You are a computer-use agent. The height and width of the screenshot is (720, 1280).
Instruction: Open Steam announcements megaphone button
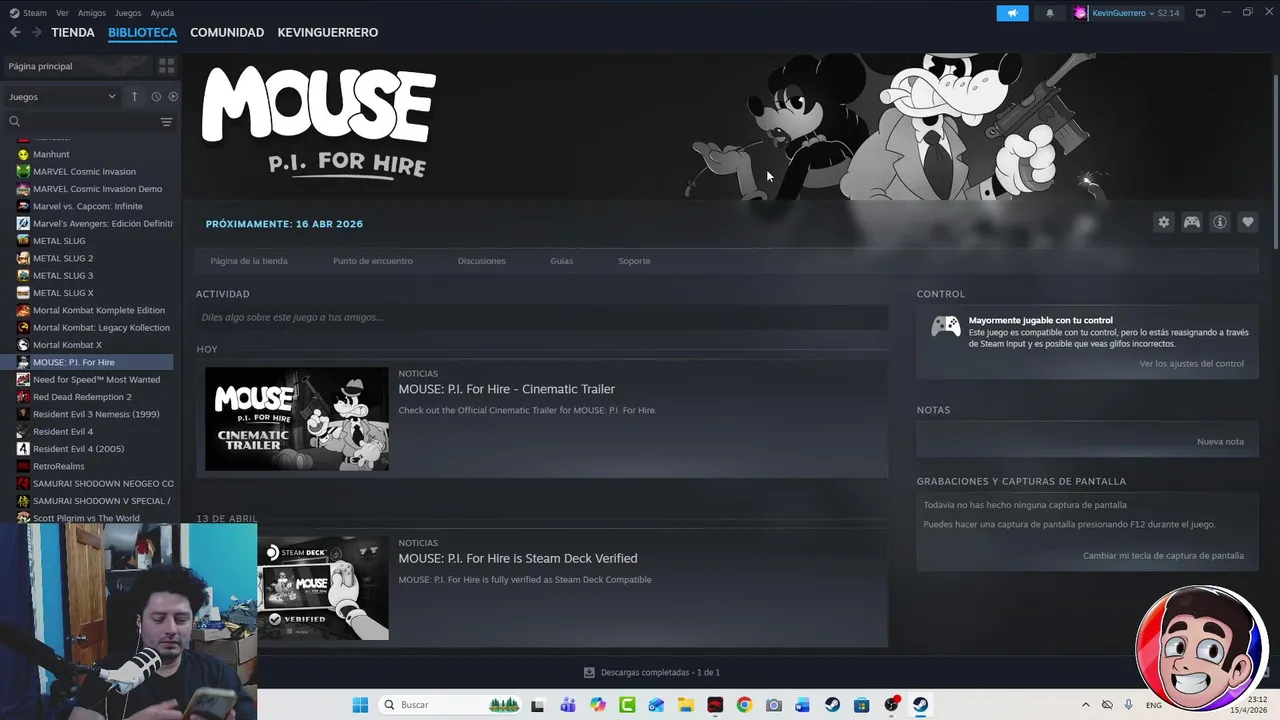click(x=1012, y=13)
